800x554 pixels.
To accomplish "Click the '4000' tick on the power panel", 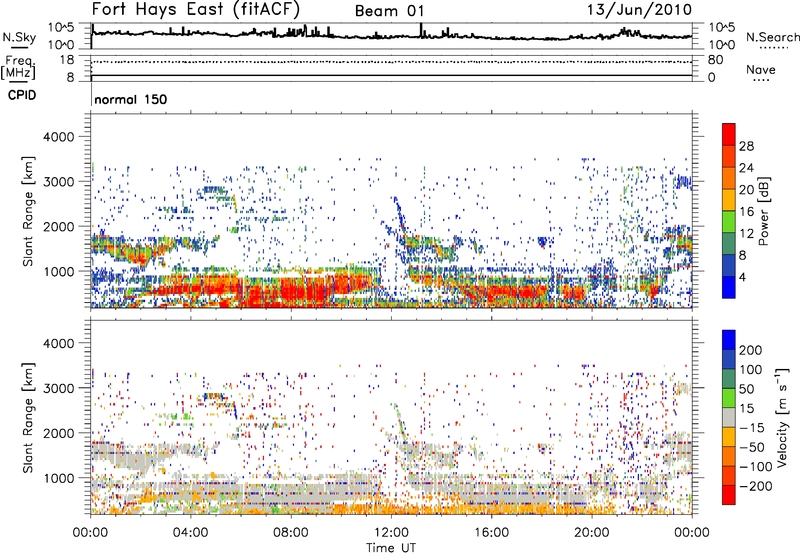I will [x=58, y=137].
